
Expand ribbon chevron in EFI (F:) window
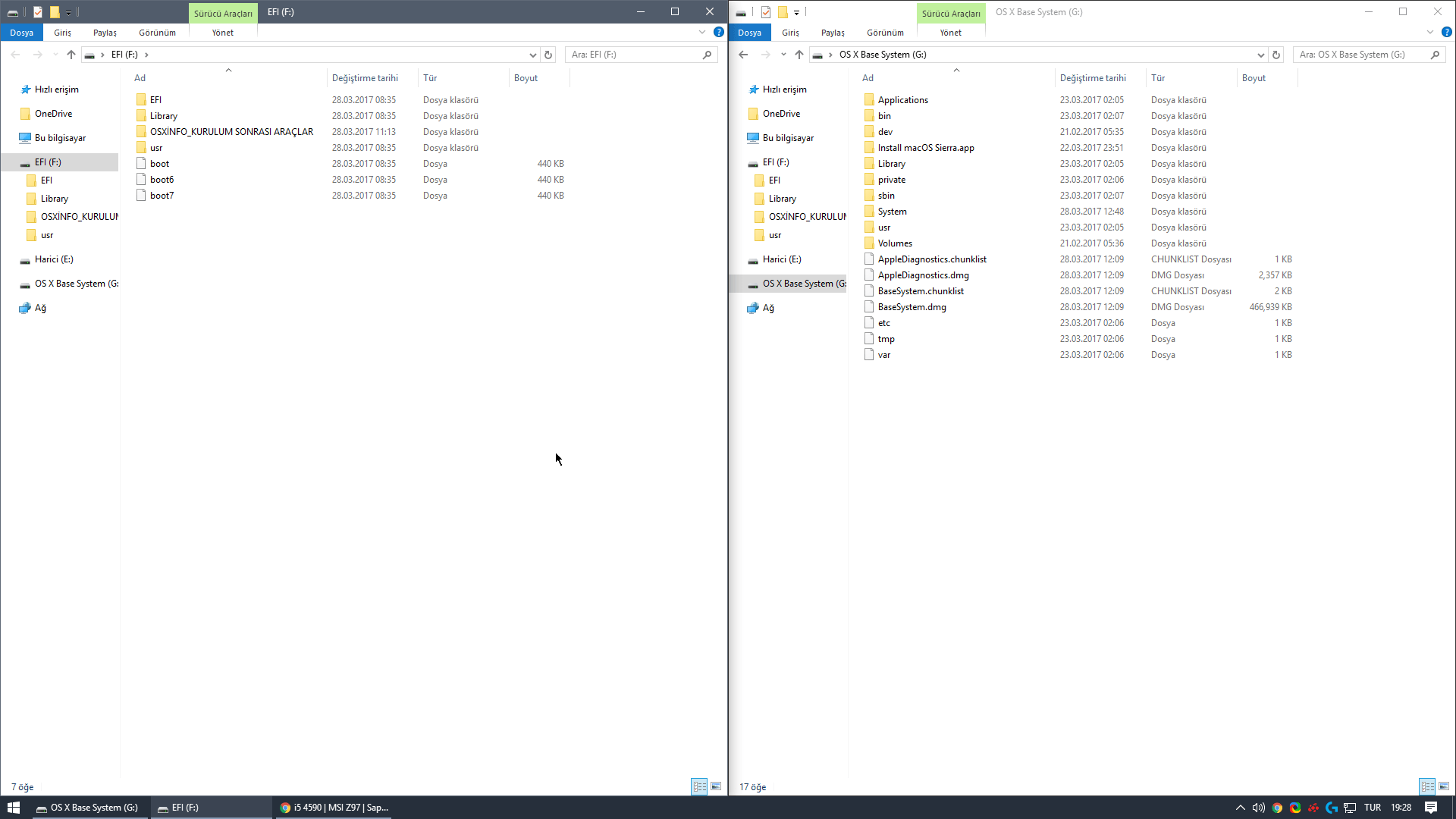702,32
